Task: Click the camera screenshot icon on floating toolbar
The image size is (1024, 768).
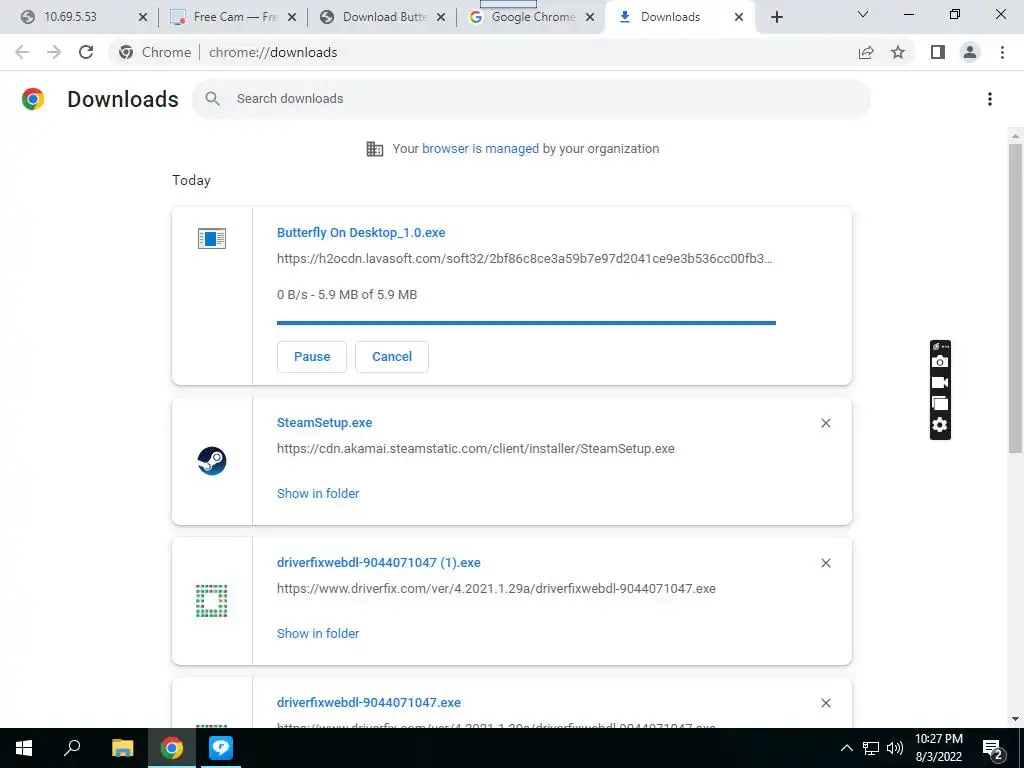Action: (940, 362)
